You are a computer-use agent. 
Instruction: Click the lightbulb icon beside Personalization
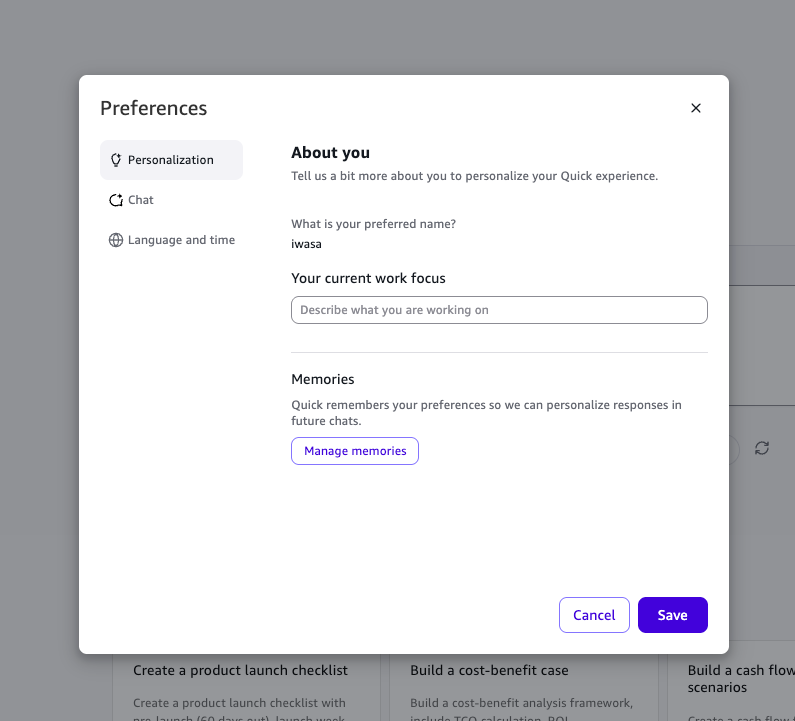coord(116,160)
